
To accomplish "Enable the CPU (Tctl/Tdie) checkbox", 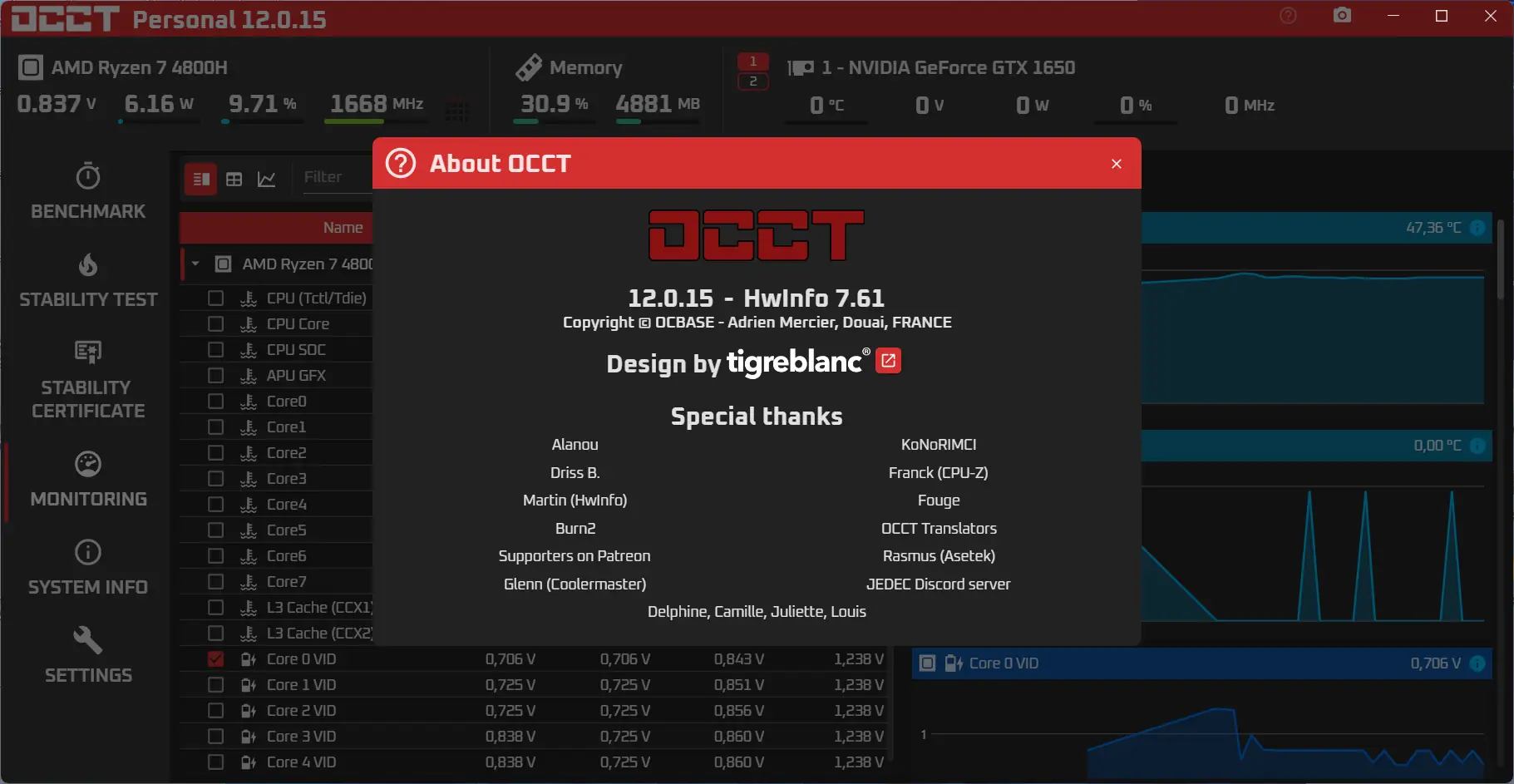I will coord(215,298).
